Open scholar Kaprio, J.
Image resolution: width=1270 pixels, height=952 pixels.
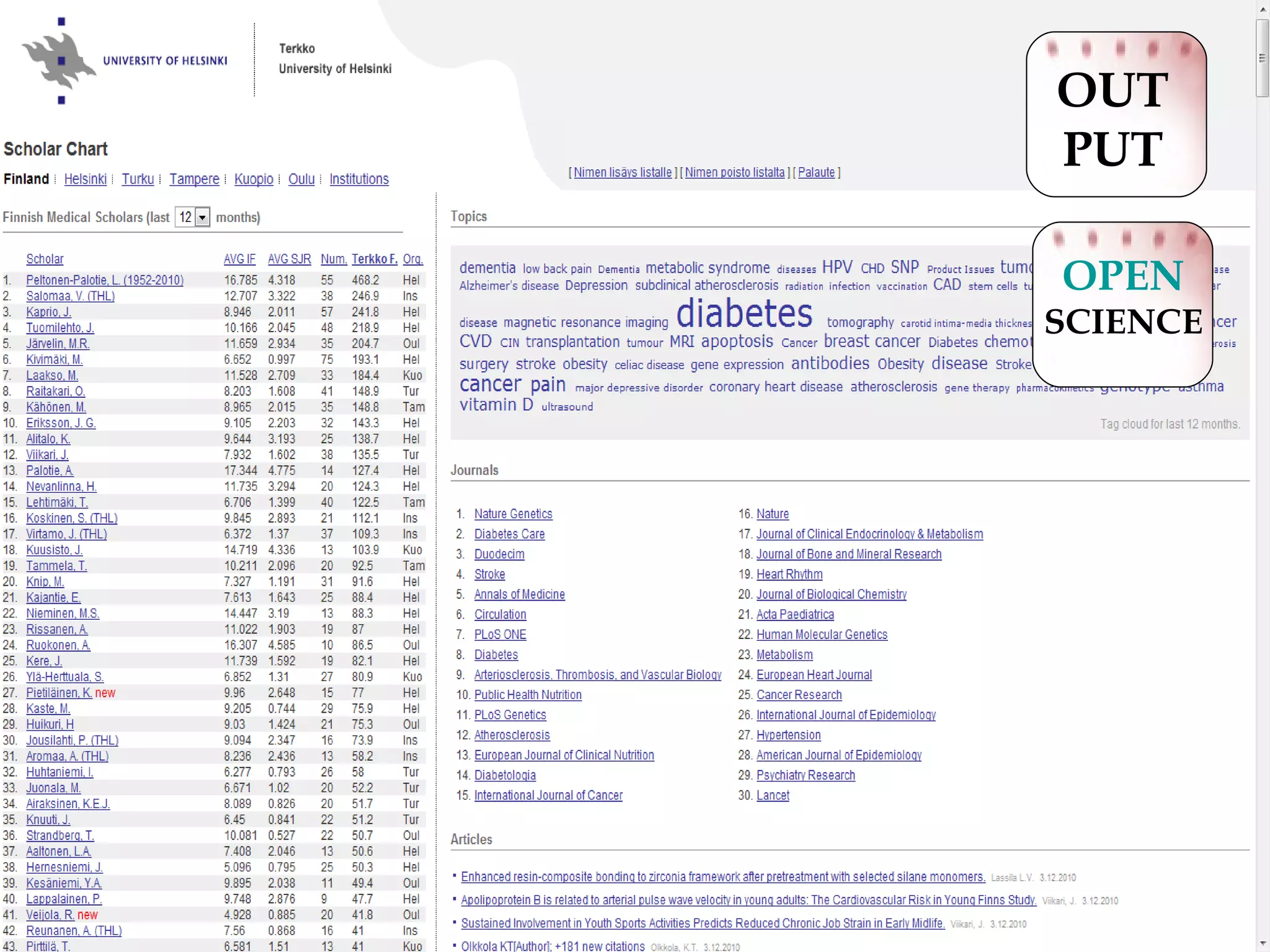tap(48, 312)
